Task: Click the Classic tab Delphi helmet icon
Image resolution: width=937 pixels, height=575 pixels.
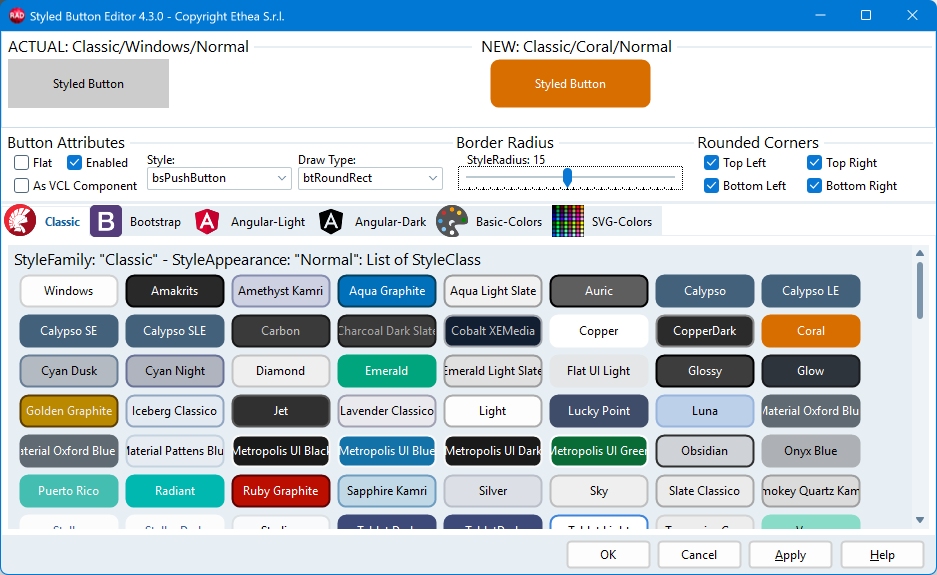Action: coord(20,221)
